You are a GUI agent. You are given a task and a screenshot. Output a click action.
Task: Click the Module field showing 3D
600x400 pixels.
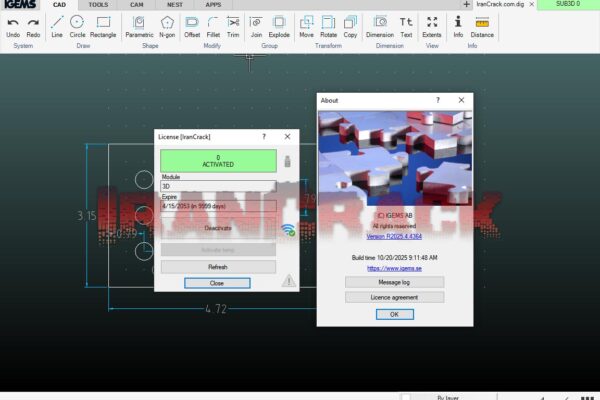tap(218, 186)
